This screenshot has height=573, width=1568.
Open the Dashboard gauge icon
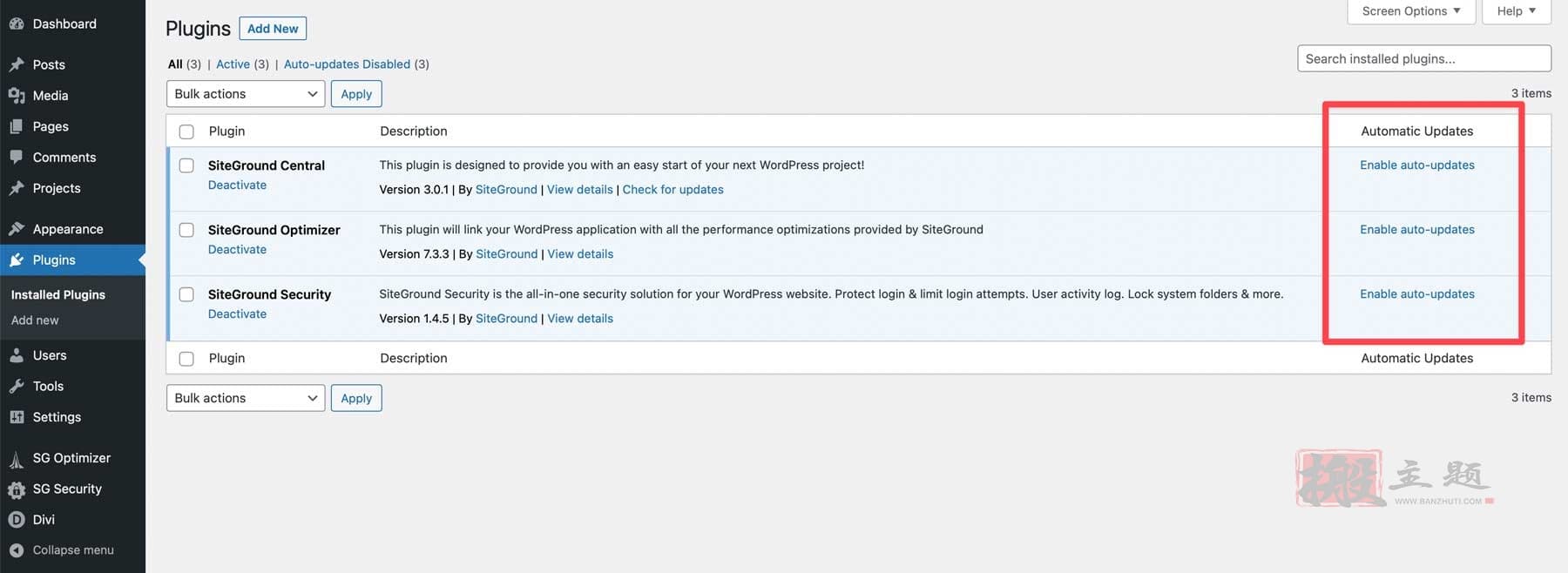[17, 24]
